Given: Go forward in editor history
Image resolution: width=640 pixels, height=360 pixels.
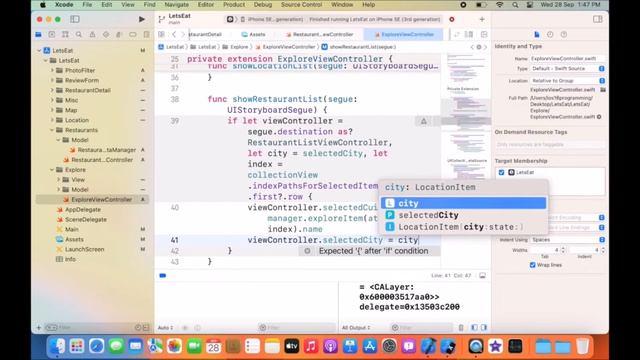Looking at the screenshot, I should (x=183, y=35).
